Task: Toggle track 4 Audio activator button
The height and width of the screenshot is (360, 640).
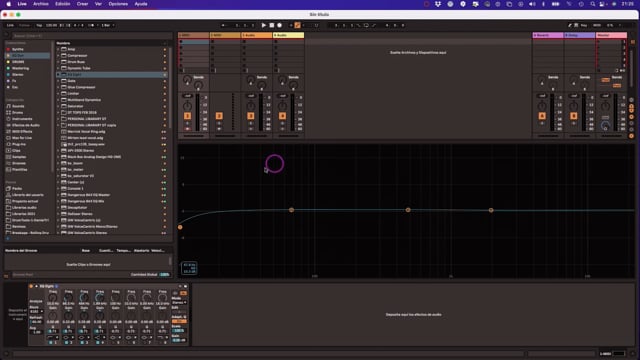Action: [282, 116]
